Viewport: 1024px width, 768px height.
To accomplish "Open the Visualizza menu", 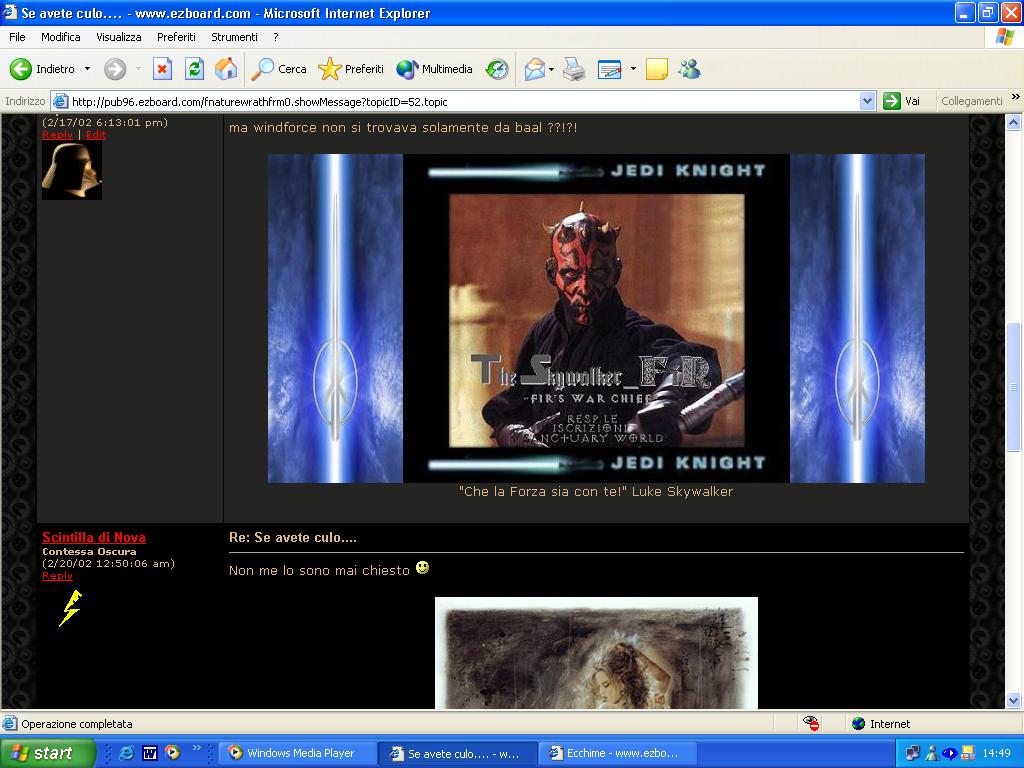I will point(119,37).
